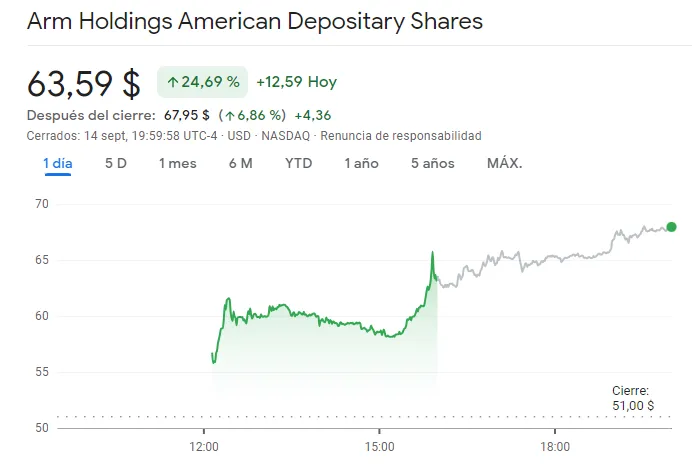Viewport: 692px width, 466px height.
Task: Open the 6 M chart view
Action: [x=240, y=163]
